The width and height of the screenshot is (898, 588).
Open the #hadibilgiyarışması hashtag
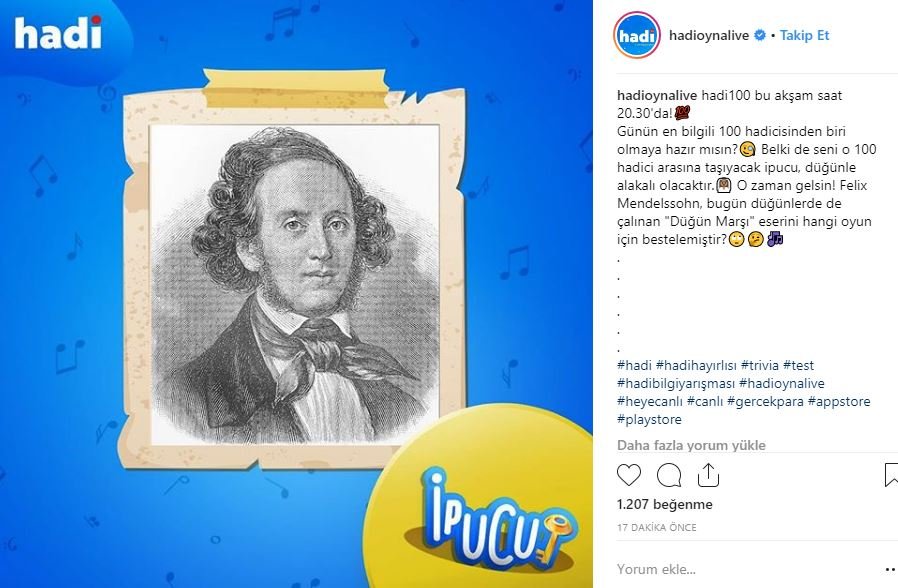coord(676,384)
